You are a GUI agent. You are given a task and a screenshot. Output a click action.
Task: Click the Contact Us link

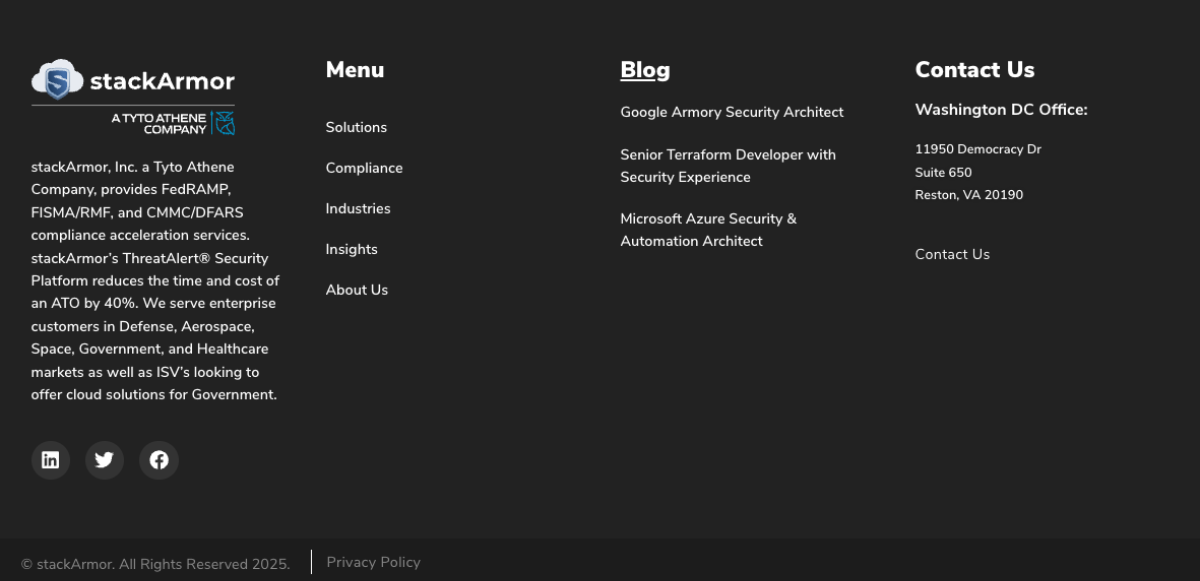click(x=952, y=254)
